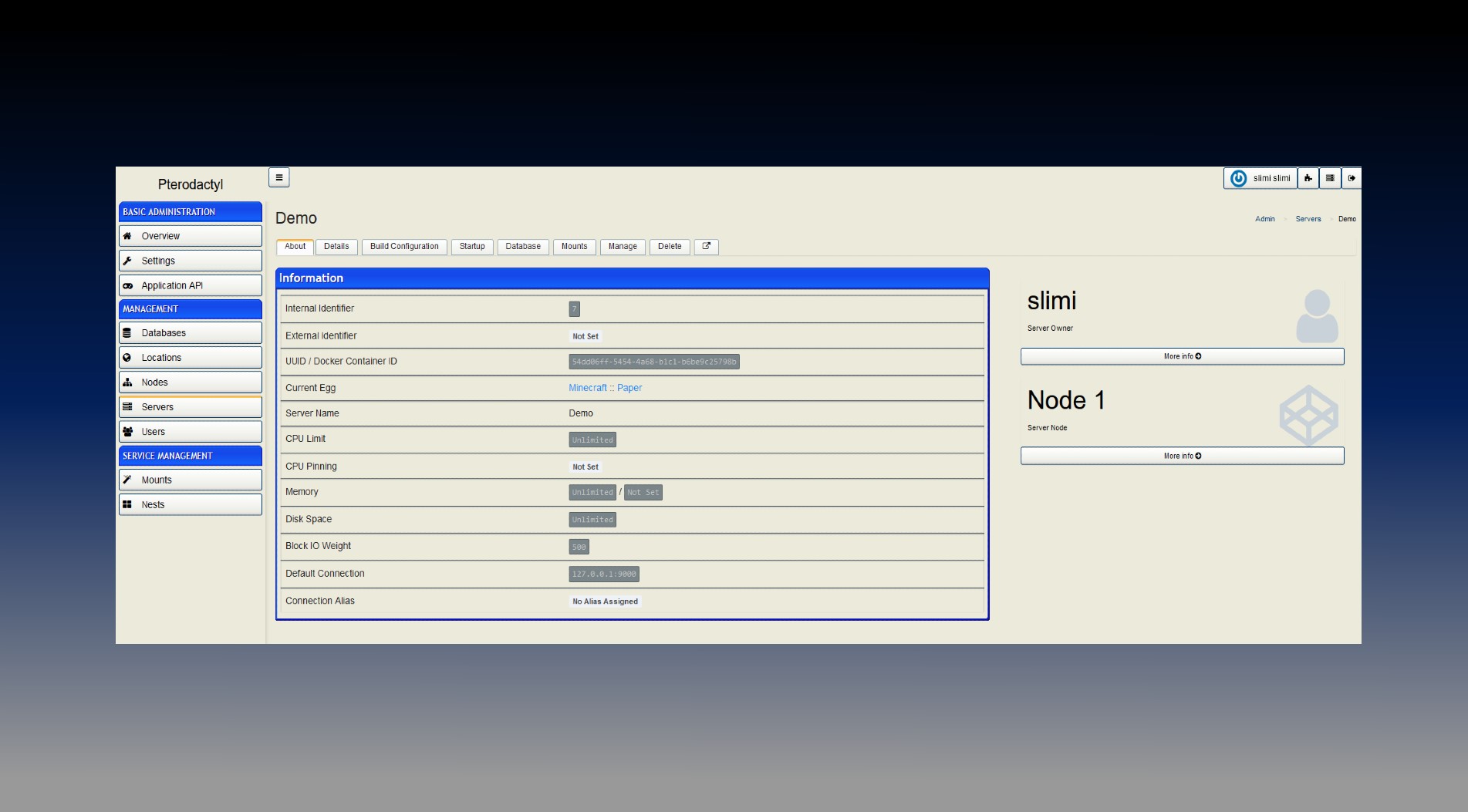The image size is (1468, 812).
Task: Click the Node 1 cube icon
Action: click(x=1308, y=416)
